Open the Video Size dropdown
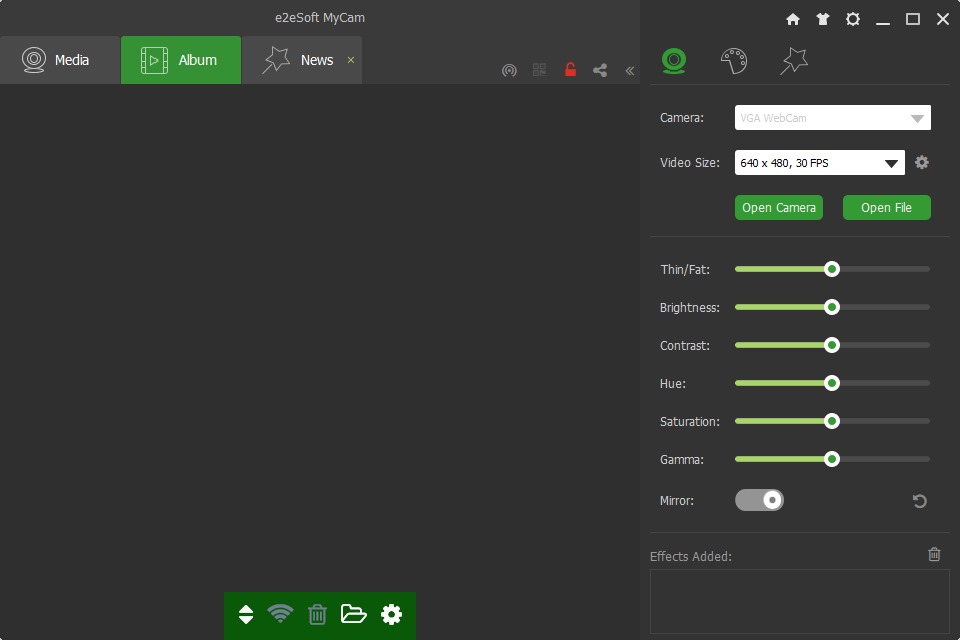This screenshot has height=640, width=960. pos(820,163)
